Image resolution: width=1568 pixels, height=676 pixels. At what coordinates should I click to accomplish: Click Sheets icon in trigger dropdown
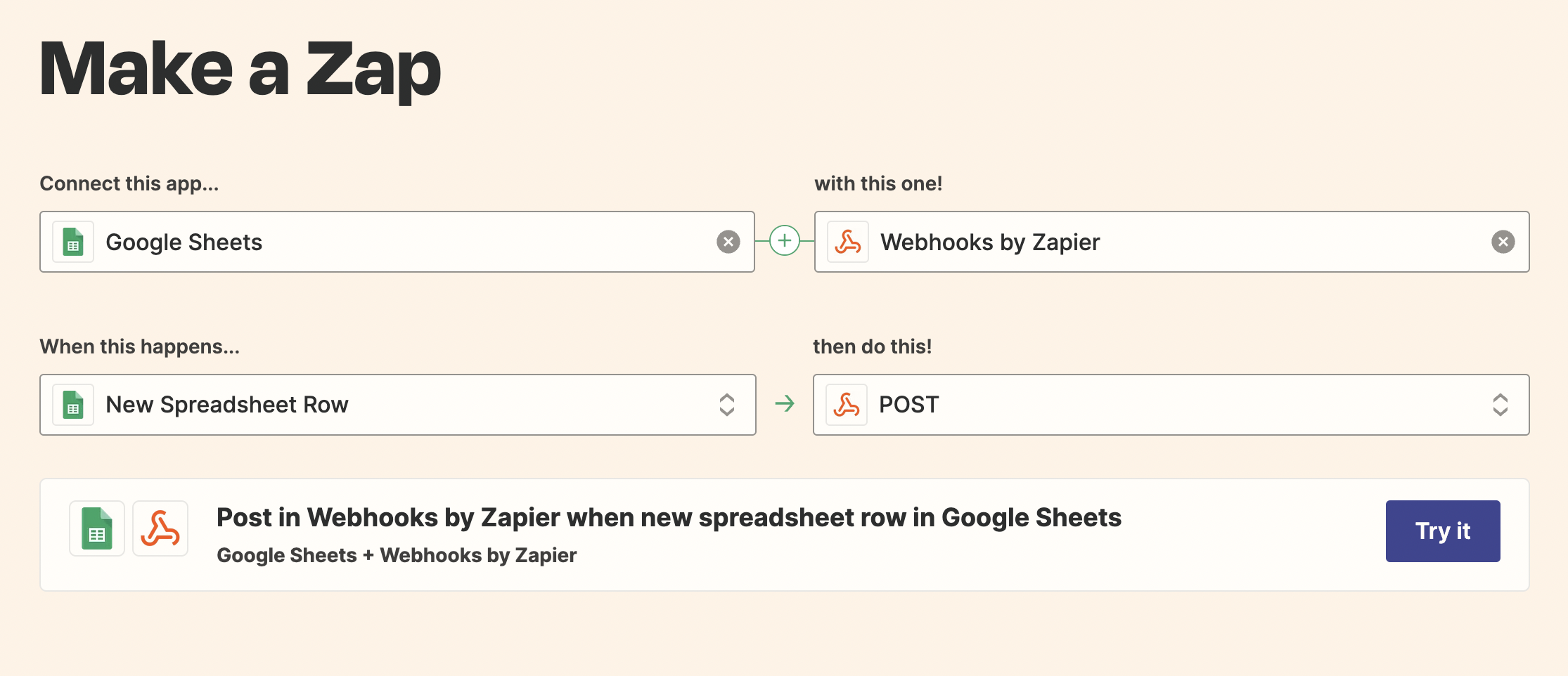point(73,405)
